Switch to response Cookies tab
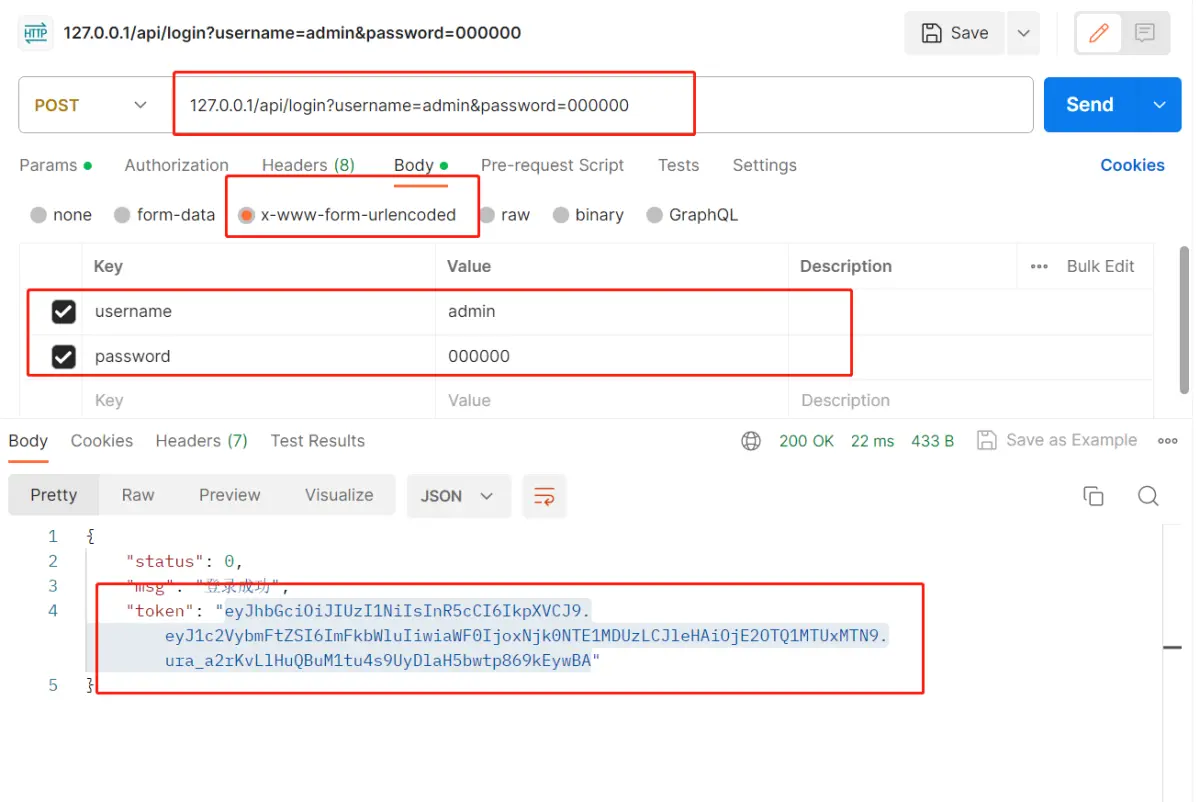 tap(102, 441)
